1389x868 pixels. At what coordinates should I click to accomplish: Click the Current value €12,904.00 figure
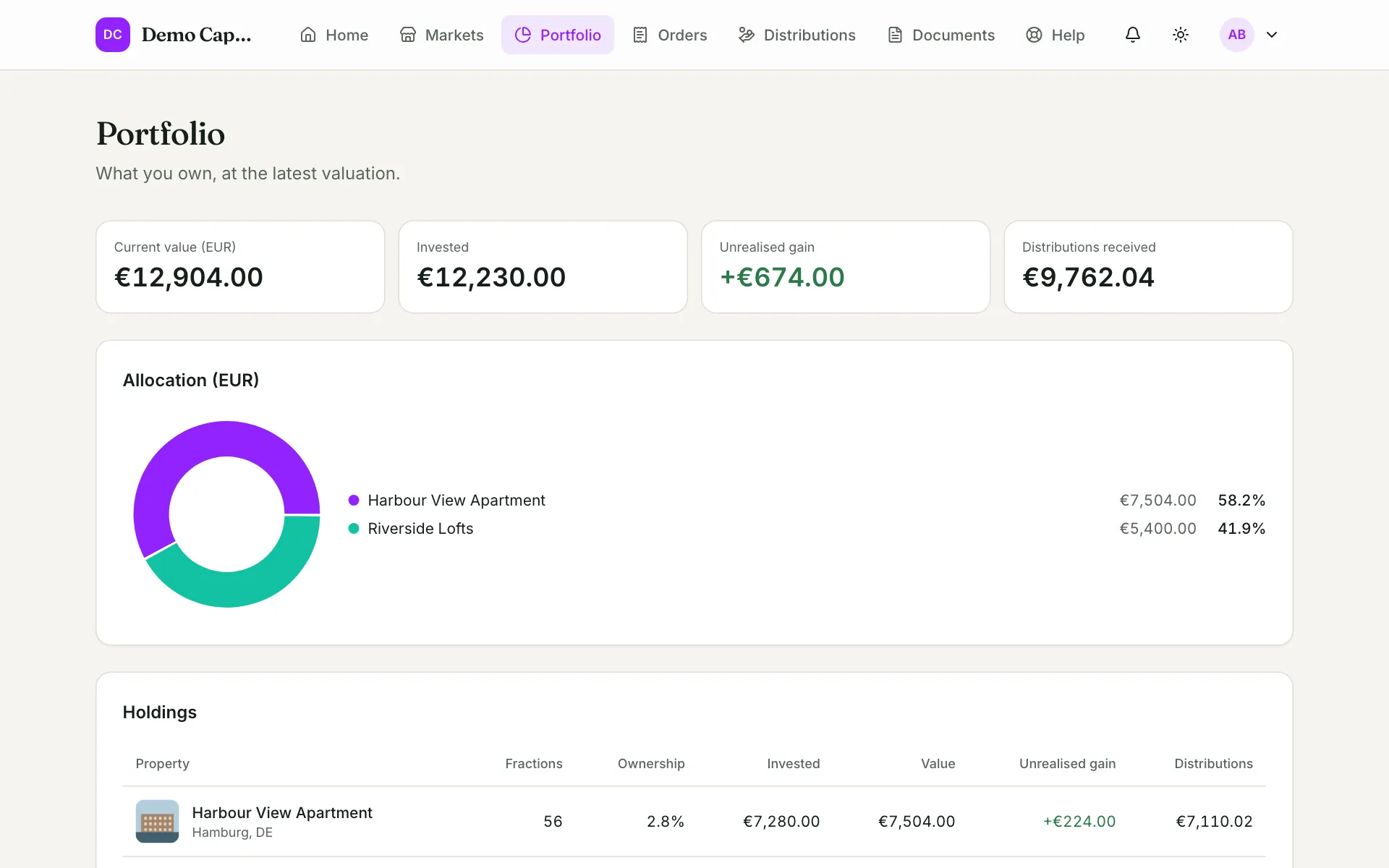189,277
